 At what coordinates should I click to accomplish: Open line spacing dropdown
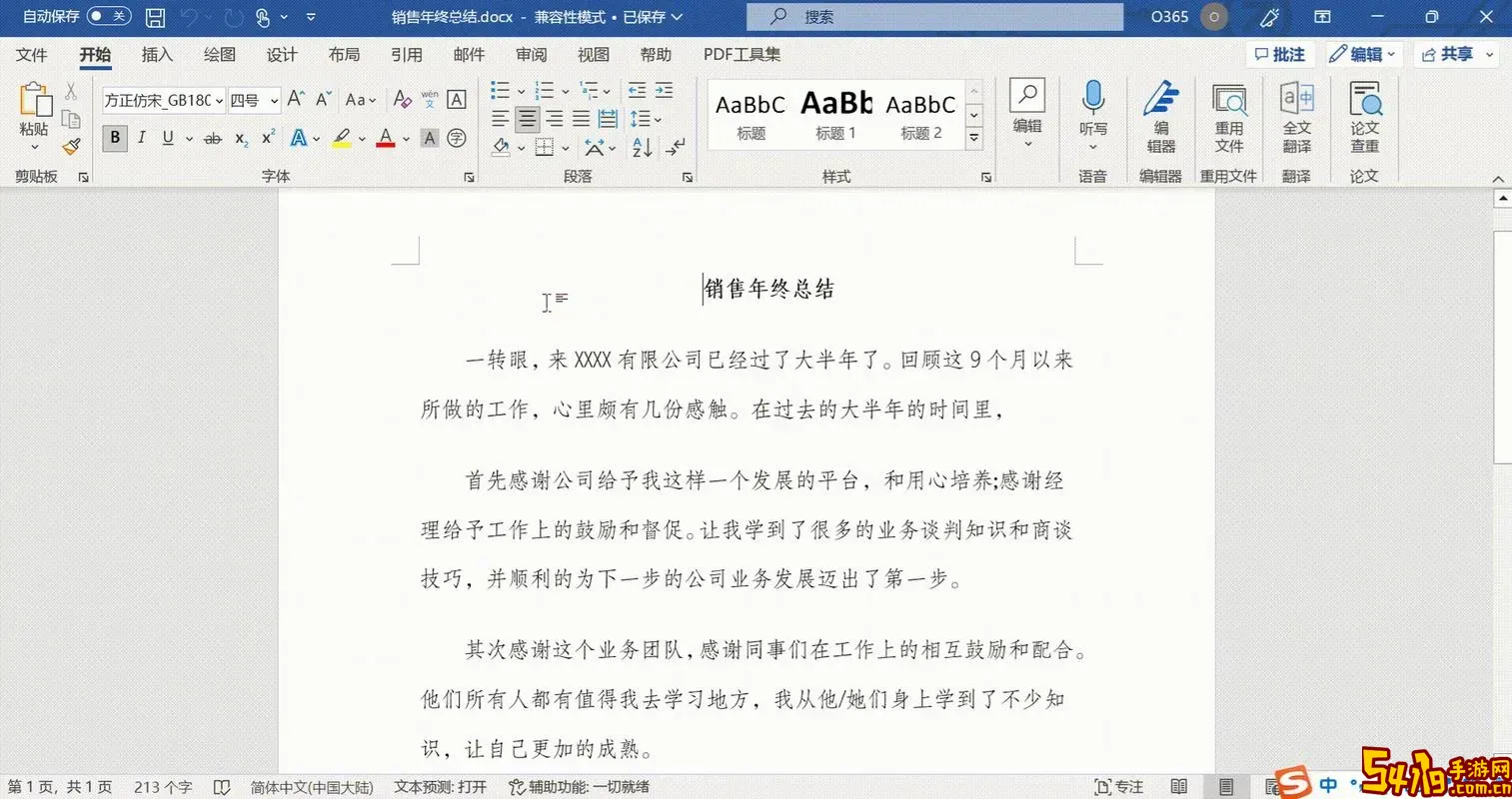click(x=648, y=119)
